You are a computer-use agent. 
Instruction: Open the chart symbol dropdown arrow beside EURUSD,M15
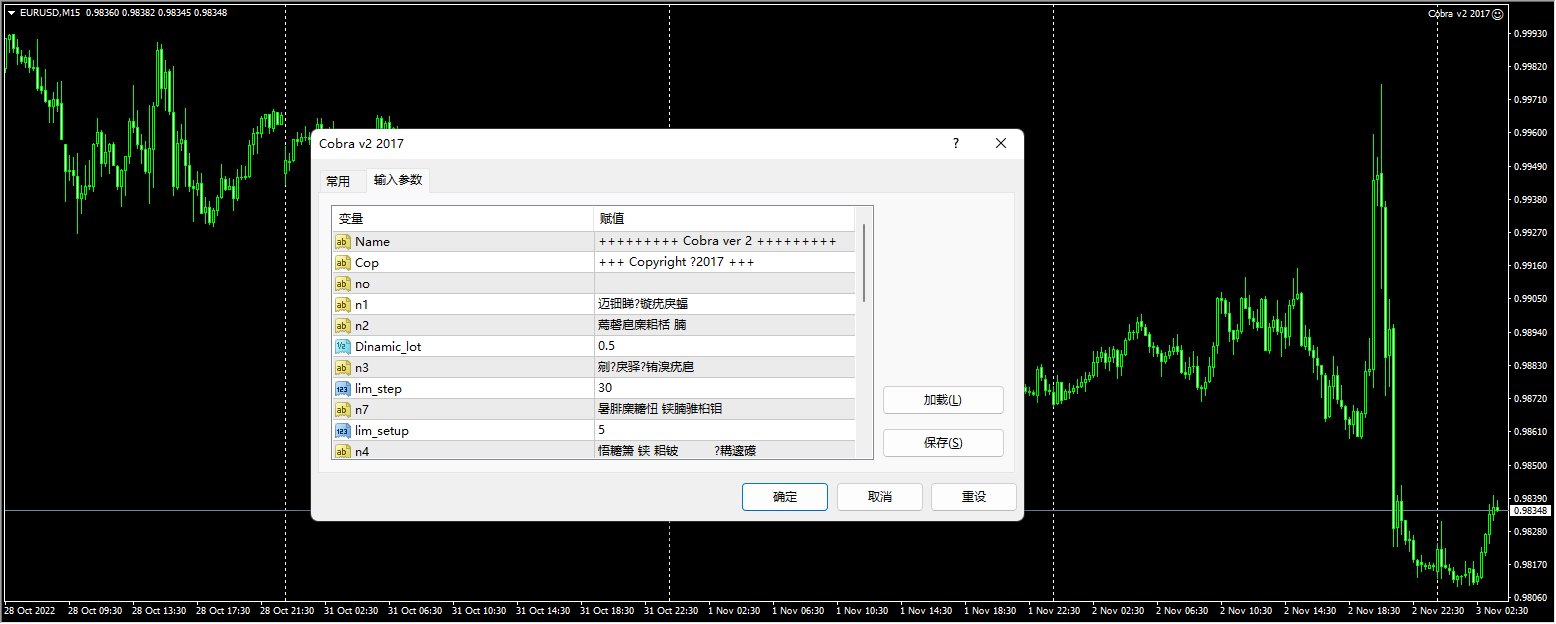click(x=11, y=13)
